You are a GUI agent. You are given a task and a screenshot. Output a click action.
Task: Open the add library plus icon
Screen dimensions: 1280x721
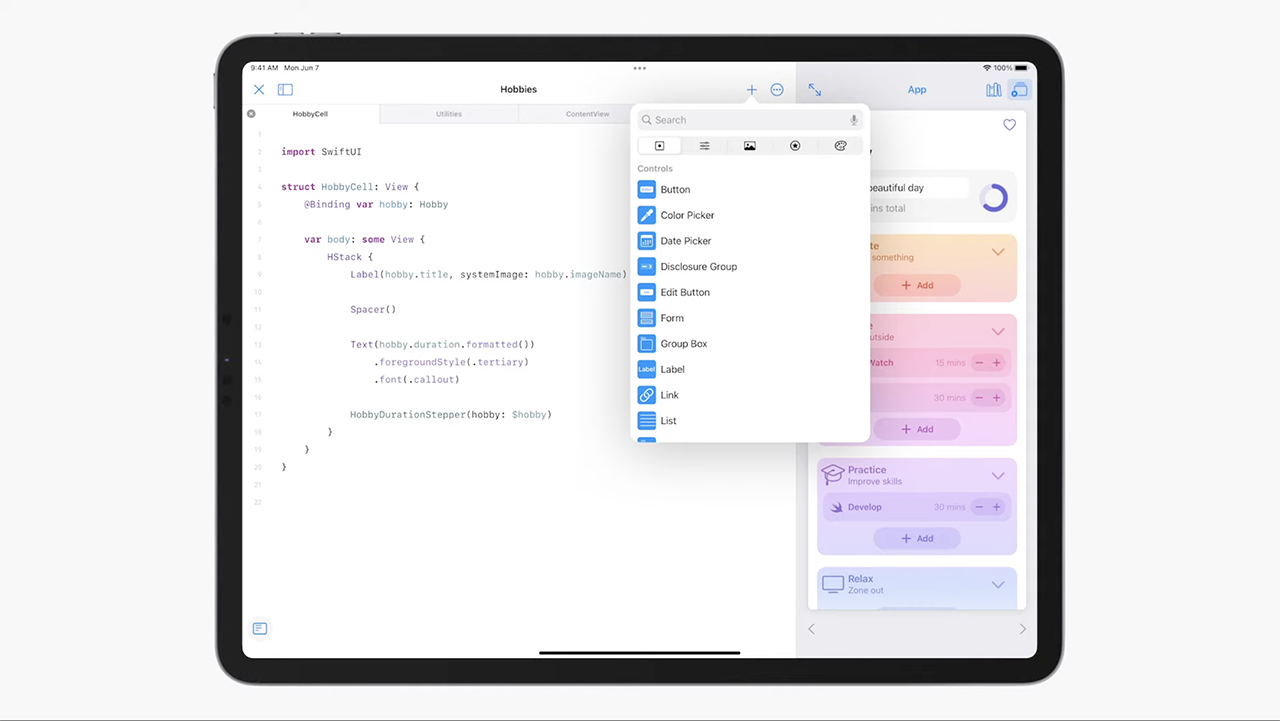point(752,90)
